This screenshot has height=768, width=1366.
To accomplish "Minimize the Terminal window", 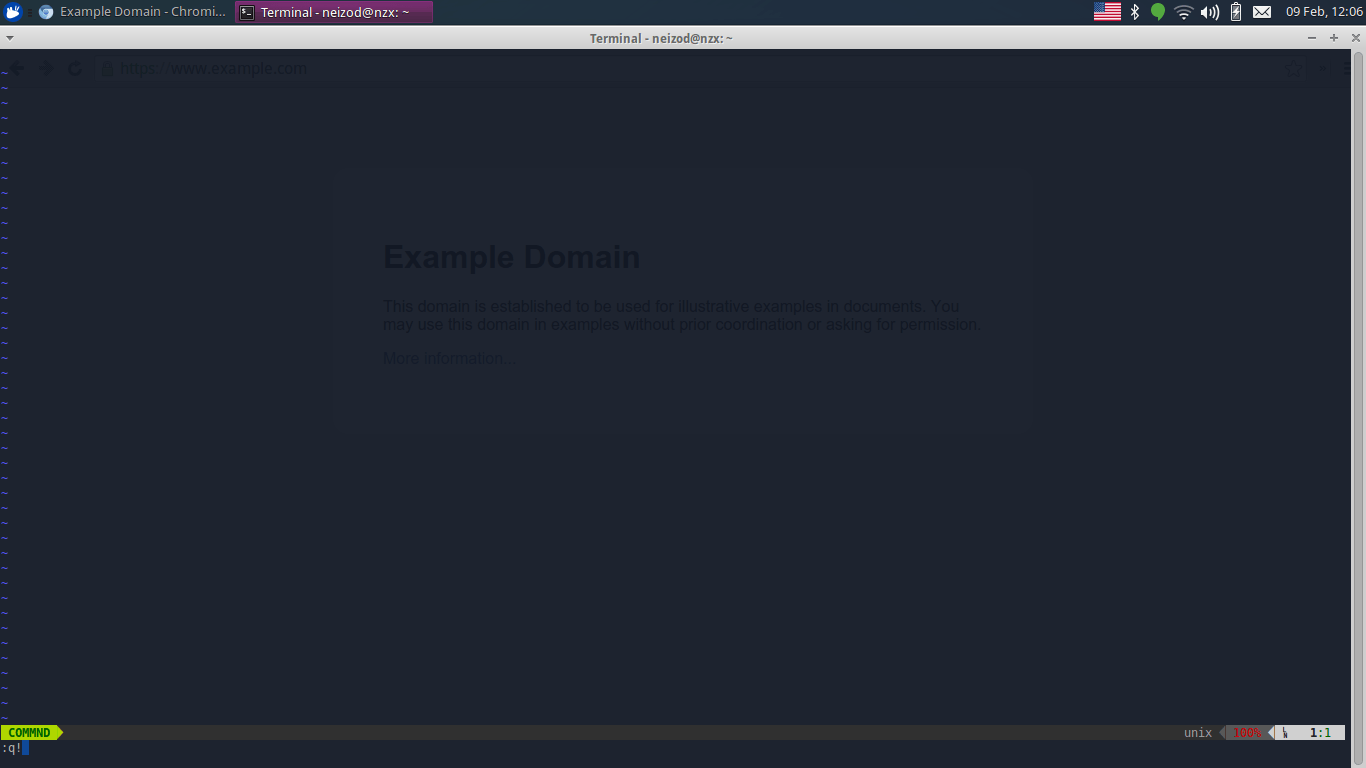I will 1312,38.
